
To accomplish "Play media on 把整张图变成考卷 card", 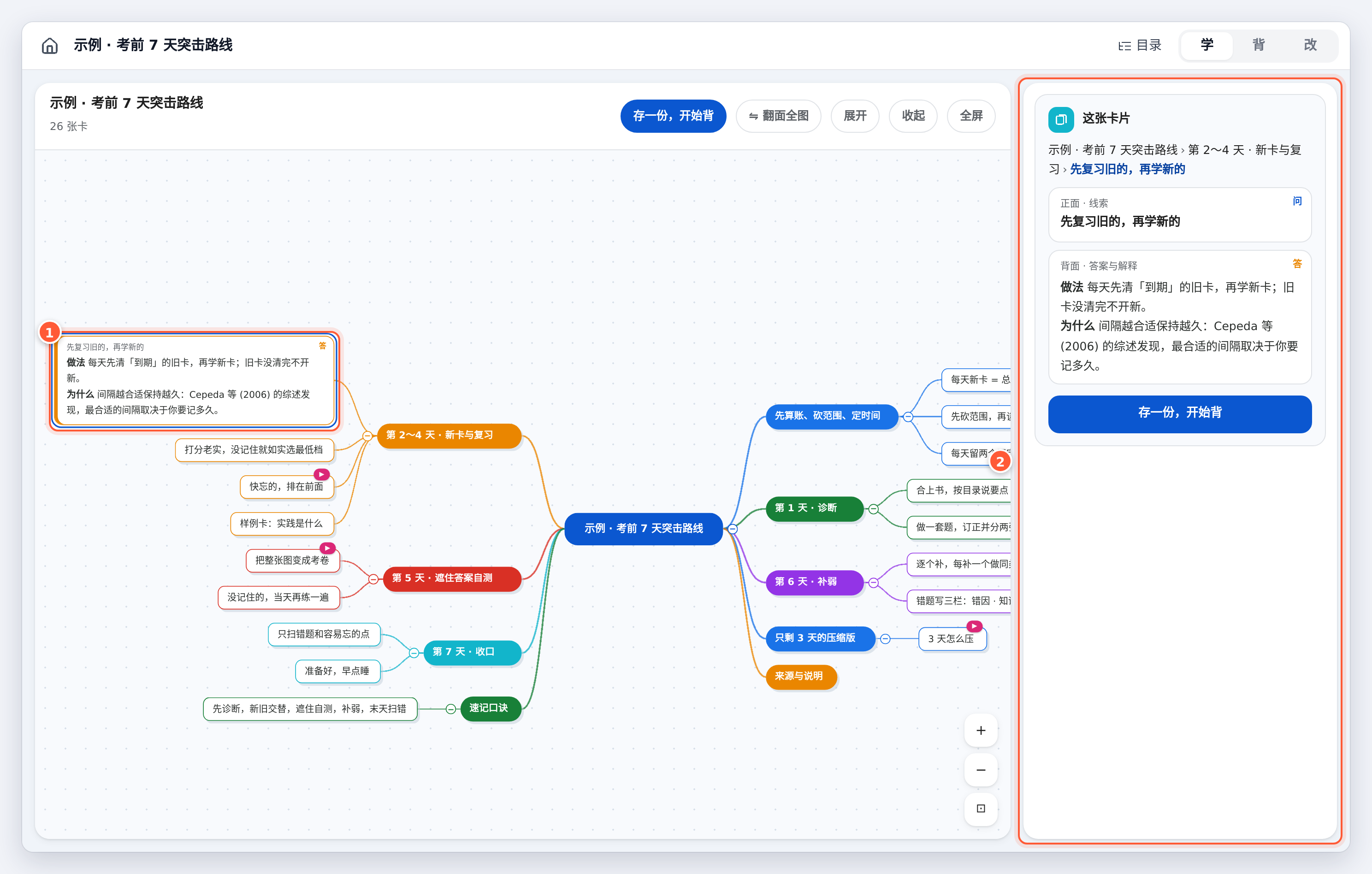I will pyautogui.click(x=327, y=548).
